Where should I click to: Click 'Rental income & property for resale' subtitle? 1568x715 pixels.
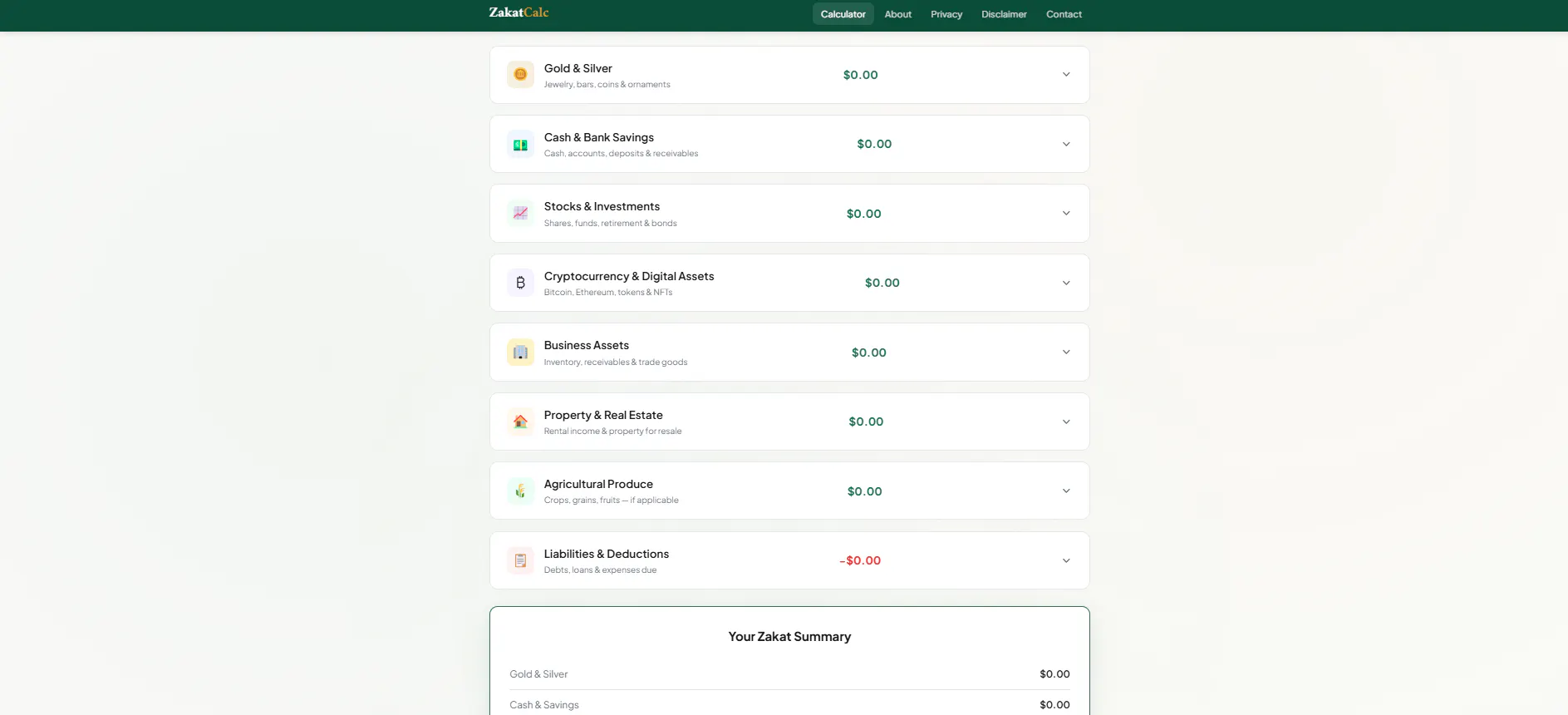coord(612,431)
